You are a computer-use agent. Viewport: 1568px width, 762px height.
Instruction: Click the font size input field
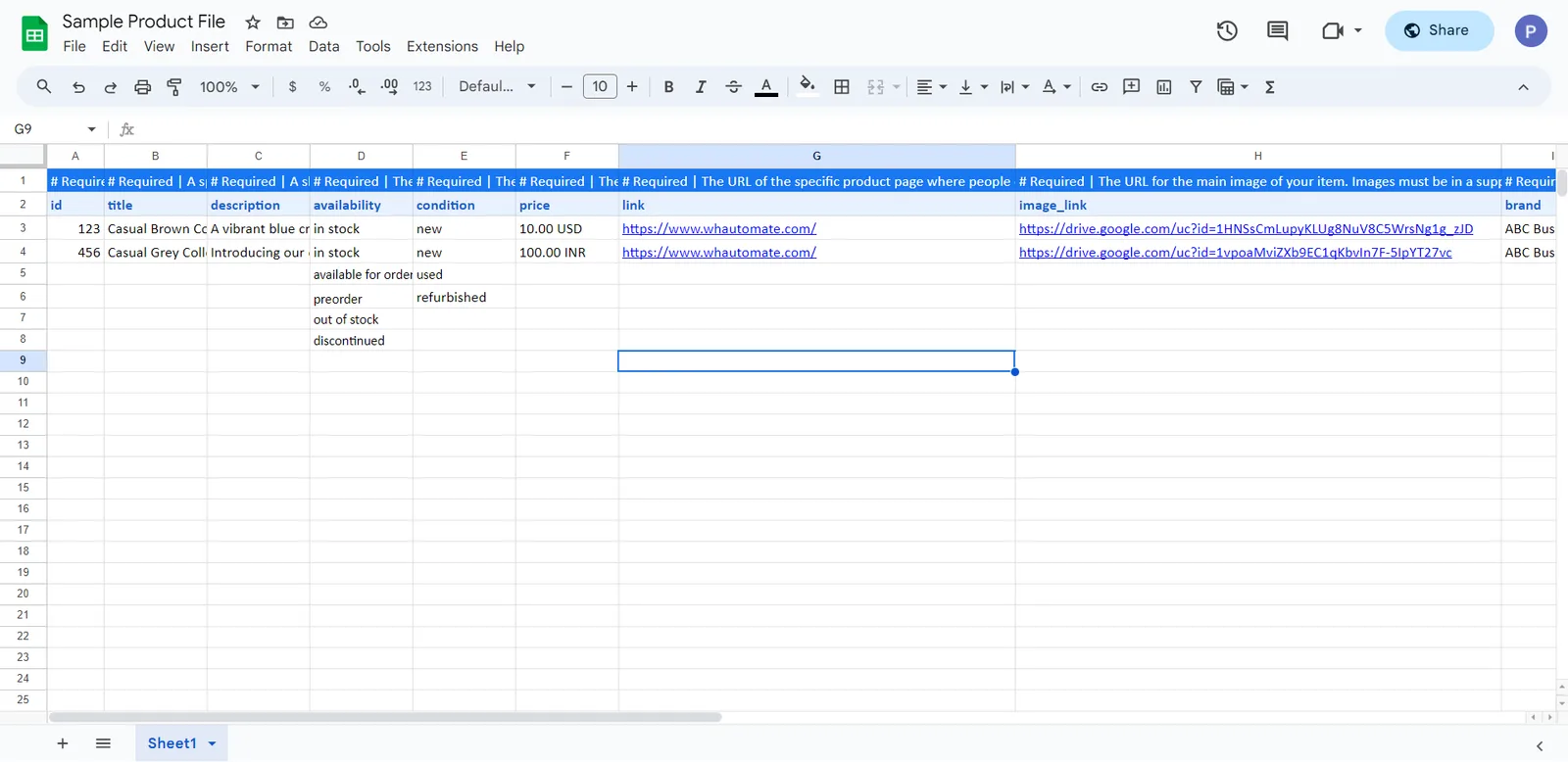pos(600,86)
